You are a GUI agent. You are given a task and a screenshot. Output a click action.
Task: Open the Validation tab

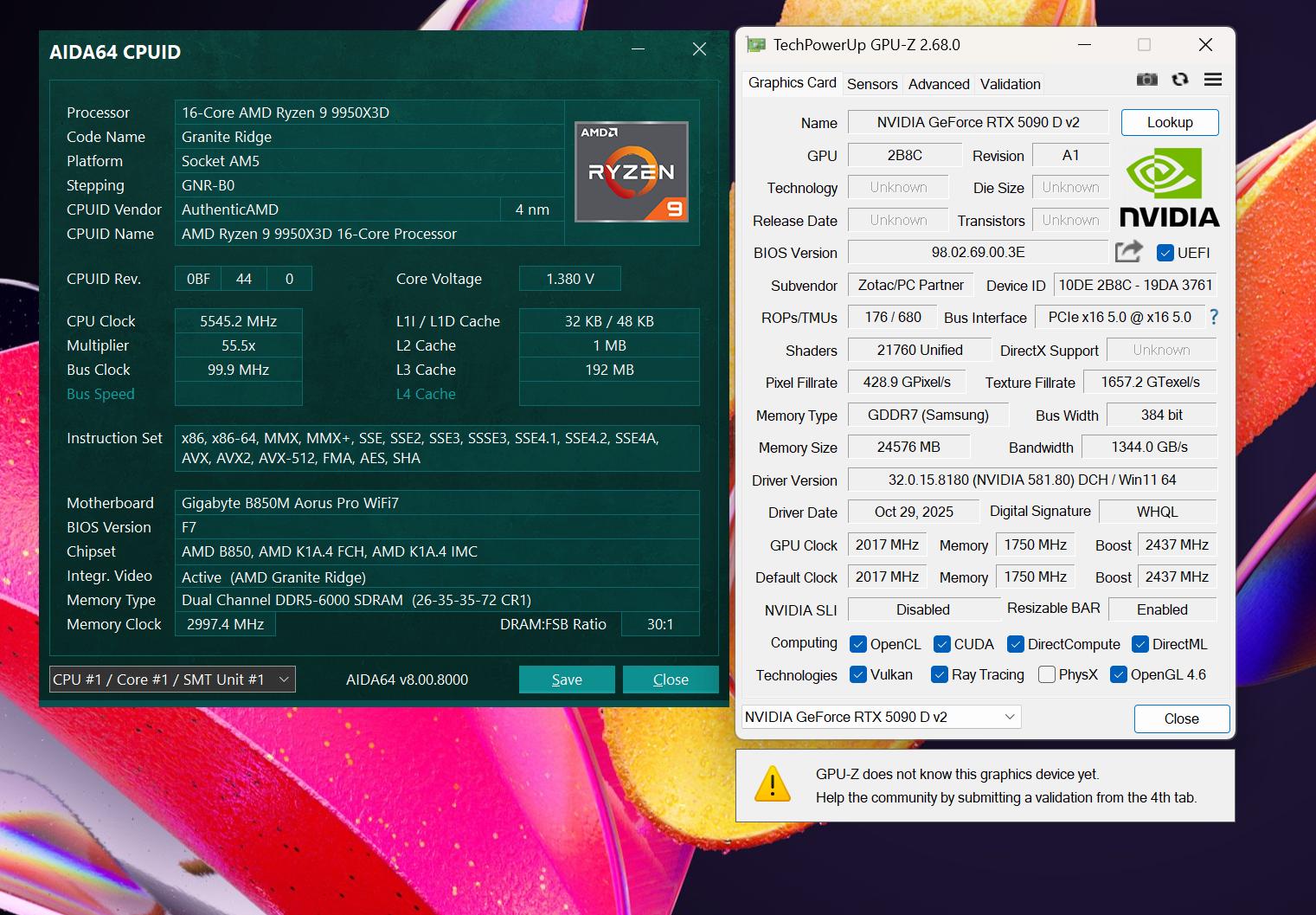[x=1009, y=83]
